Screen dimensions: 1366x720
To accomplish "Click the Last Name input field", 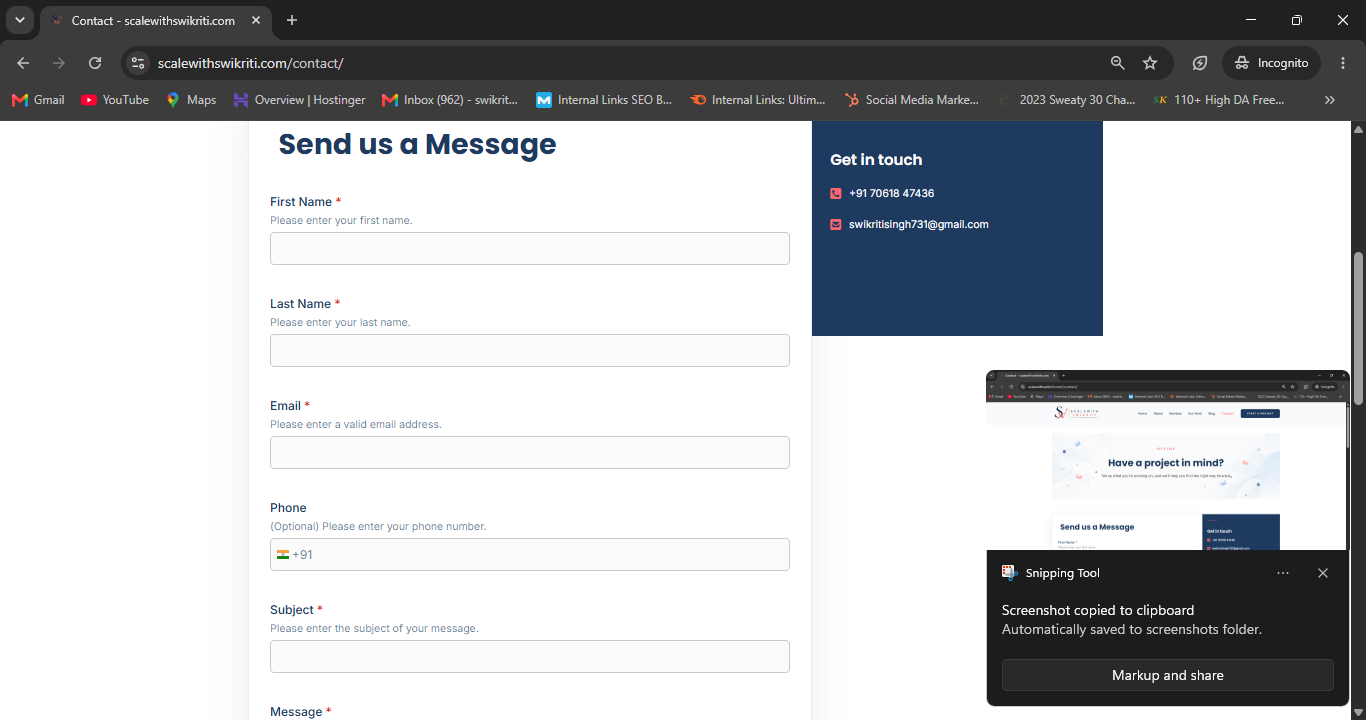I will tap(530, 351).
